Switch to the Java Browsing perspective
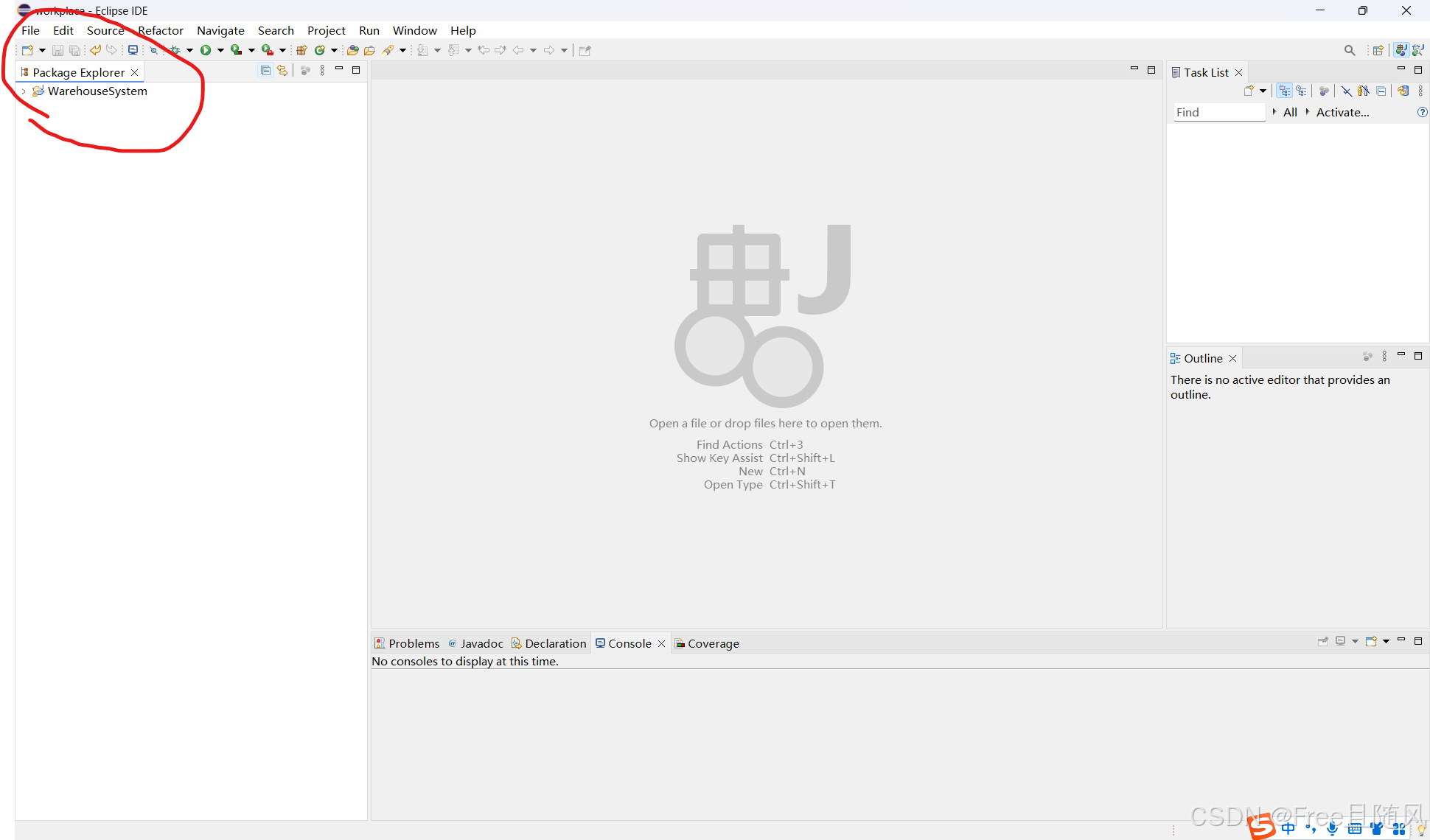This screenshot has height=840, width=1430. click(x=1418, y=50)
